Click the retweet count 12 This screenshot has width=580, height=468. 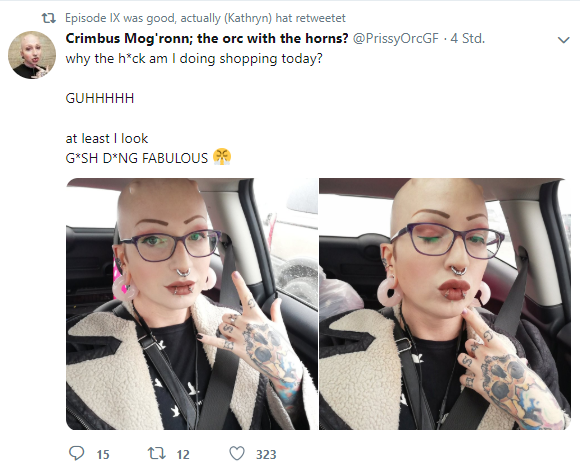coord(183,454)
